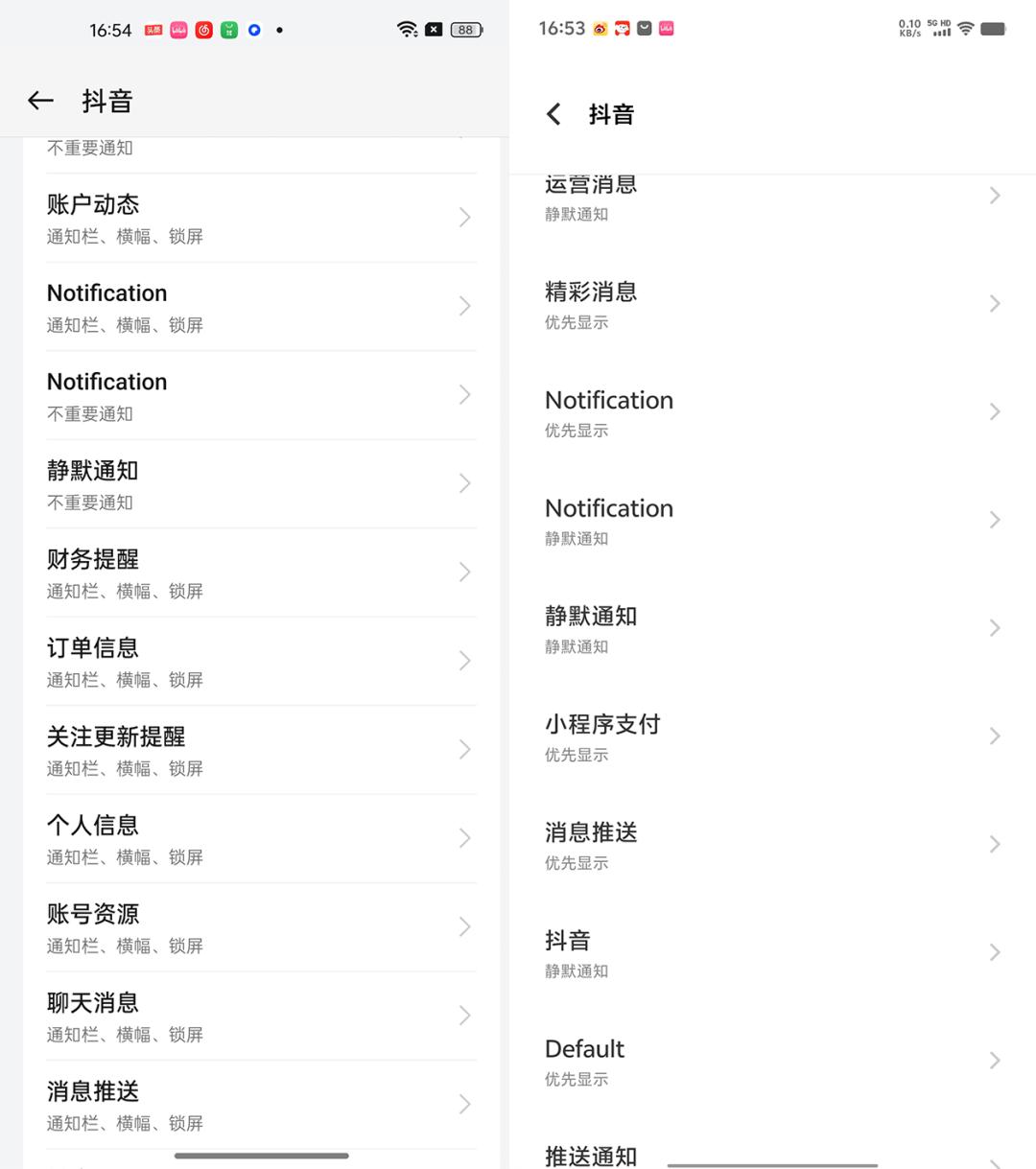
Task: Tap the solid battery icon on right phone
Action: pos(994,29)
